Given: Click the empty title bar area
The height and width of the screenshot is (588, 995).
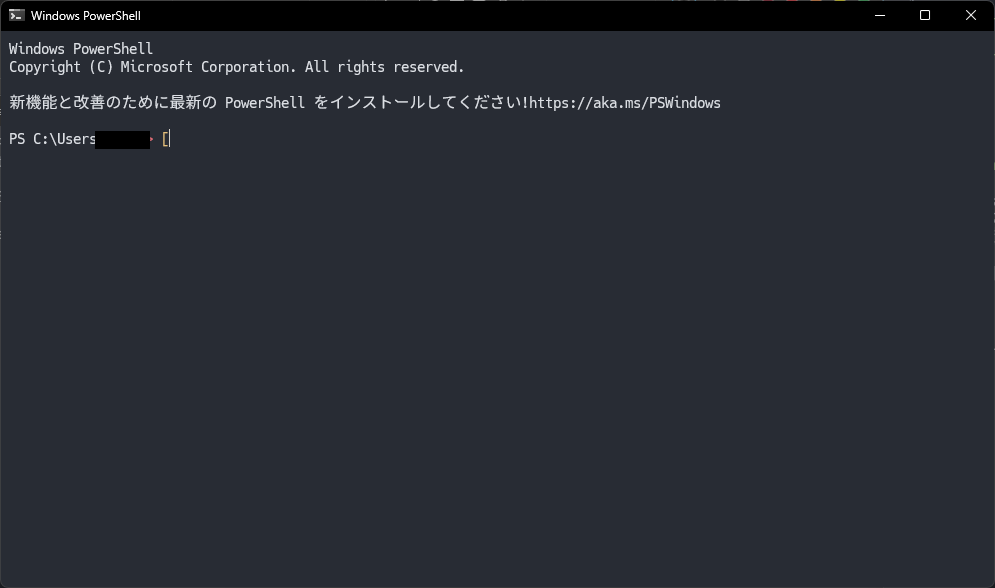Looking at the screenshot, I should 500,15.
